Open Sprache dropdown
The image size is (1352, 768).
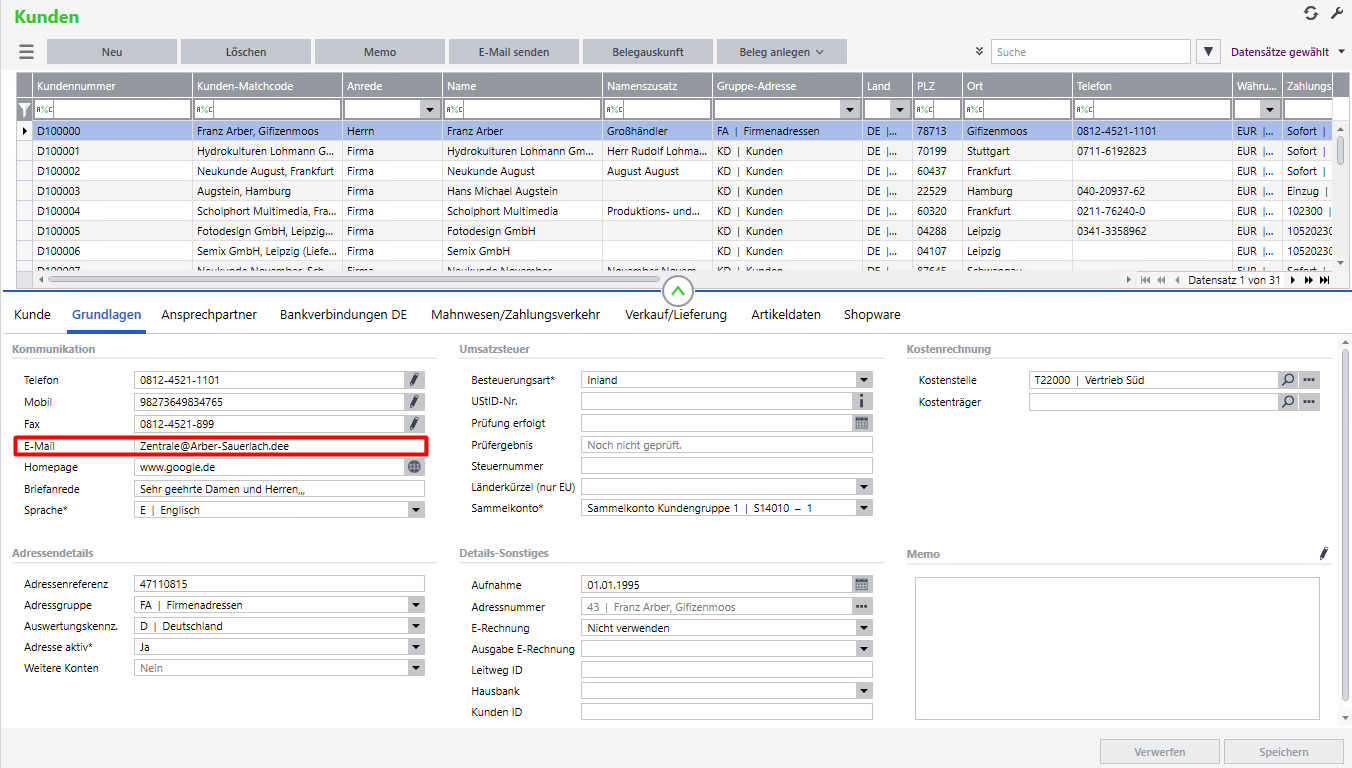[416, 510]
